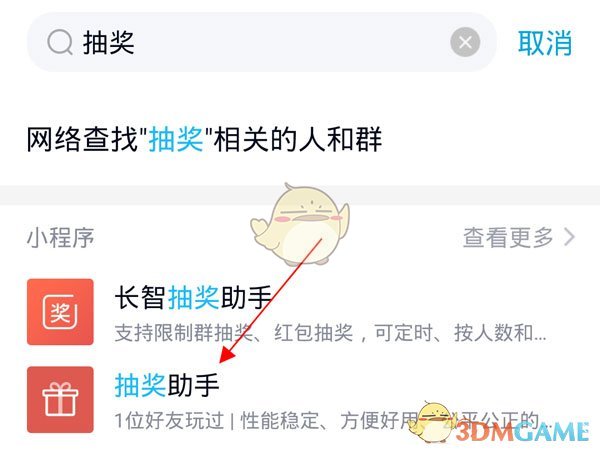Open 查看更多 mini programs link

coord(509,237)
